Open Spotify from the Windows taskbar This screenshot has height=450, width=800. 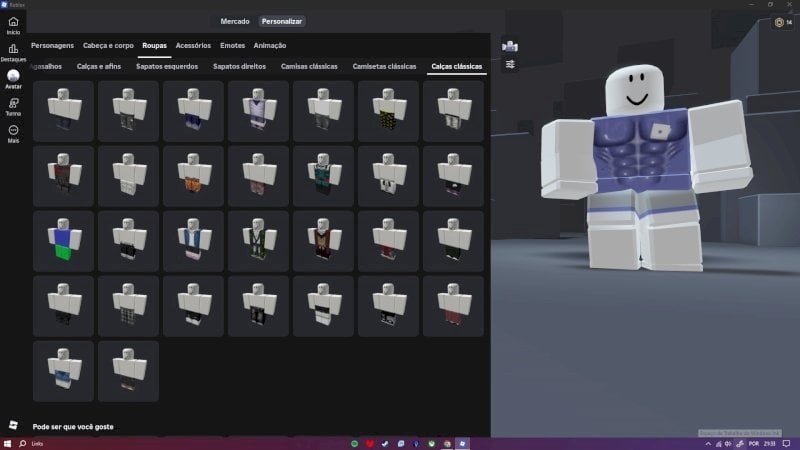tap(355, 443)
